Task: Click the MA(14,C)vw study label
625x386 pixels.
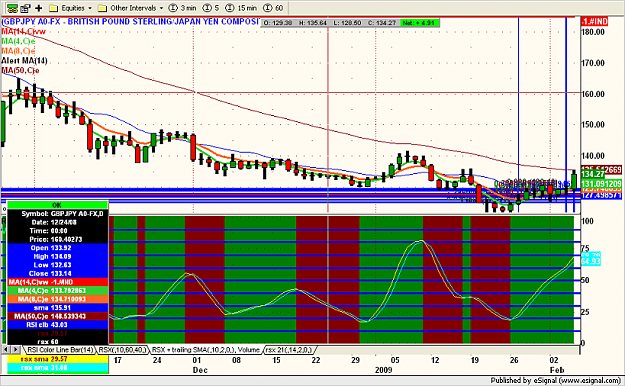Action: pos(24,32)
